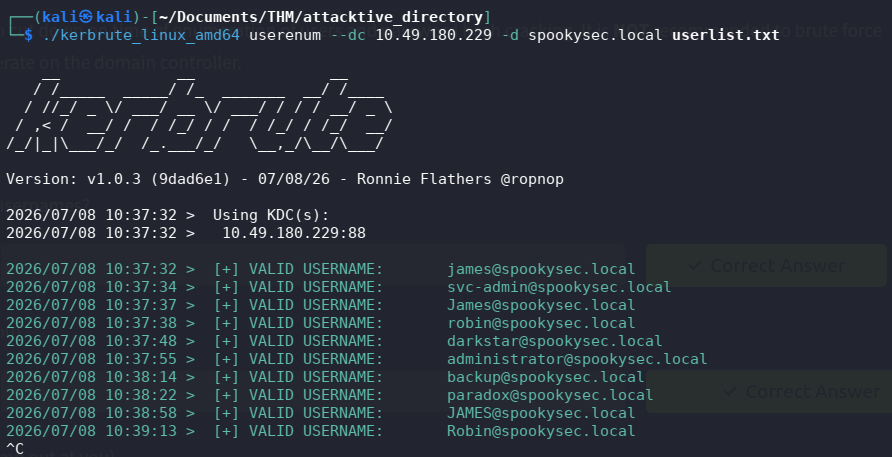Viewport: 892px width, 457px height.
Task: Click the 9dad6e1 commit hash
Action: 191,179
